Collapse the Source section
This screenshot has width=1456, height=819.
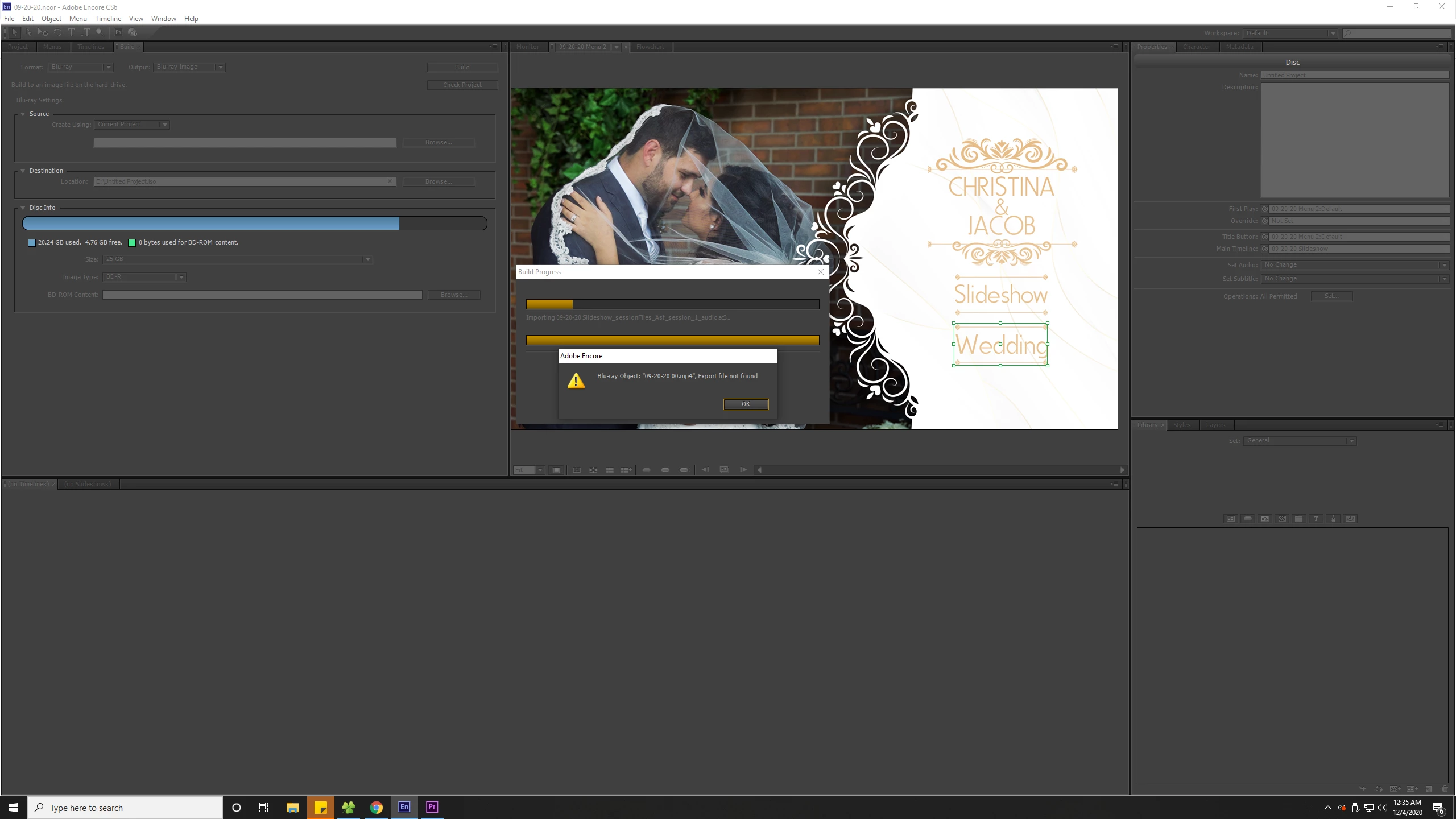(x=23, y=114)
